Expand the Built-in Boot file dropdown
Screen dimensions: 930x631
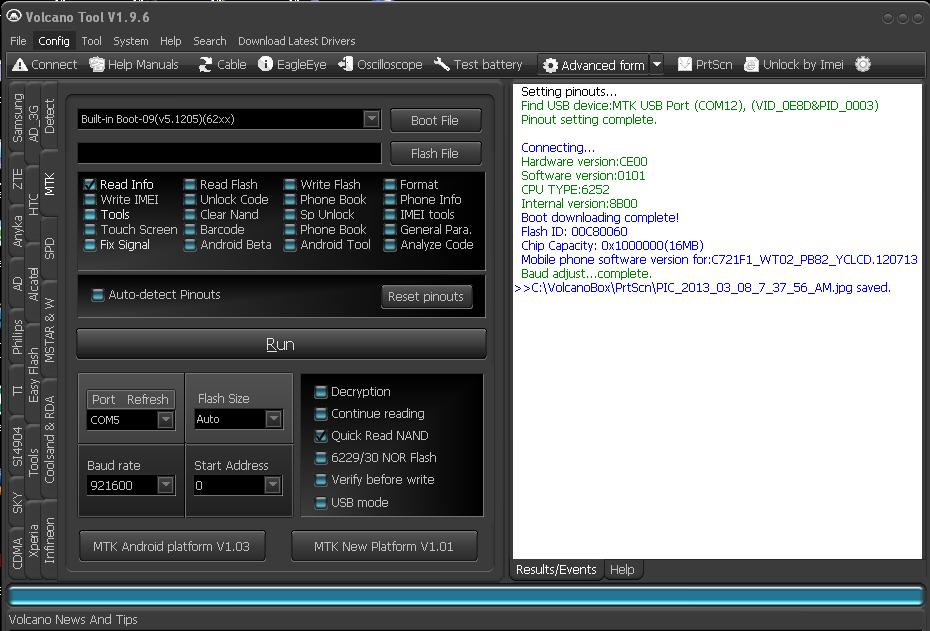(371, 119)
